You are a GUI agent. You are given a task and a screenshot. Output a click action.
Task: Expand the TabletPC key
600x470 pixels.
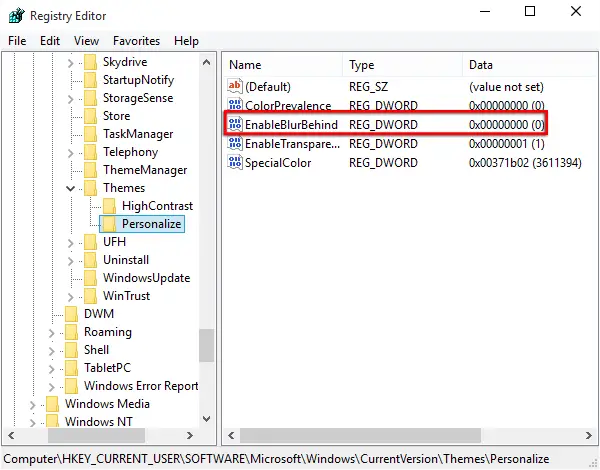52,369
